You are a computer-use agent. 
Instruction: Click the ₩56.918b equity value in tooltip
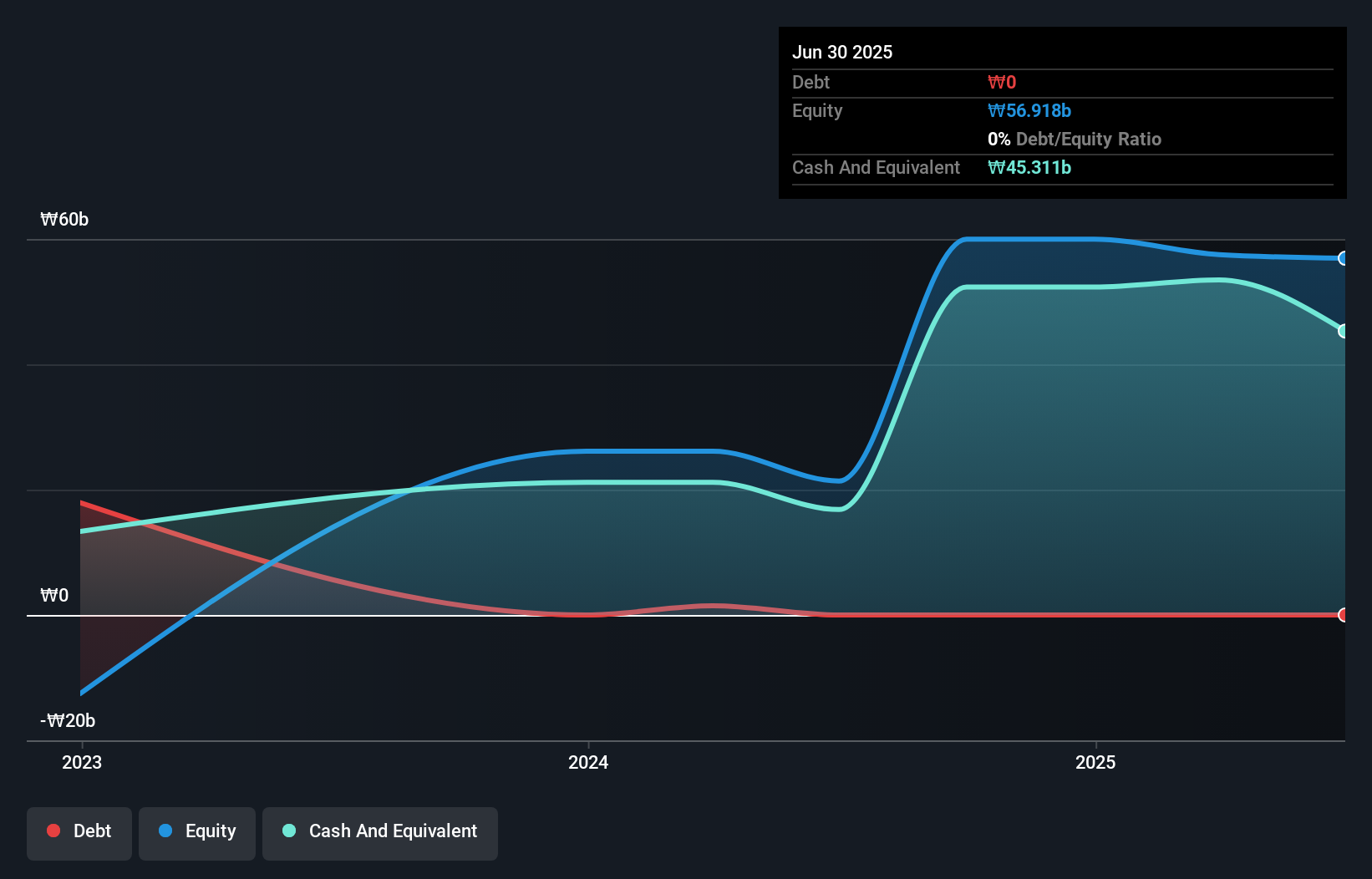[1029, 110]
